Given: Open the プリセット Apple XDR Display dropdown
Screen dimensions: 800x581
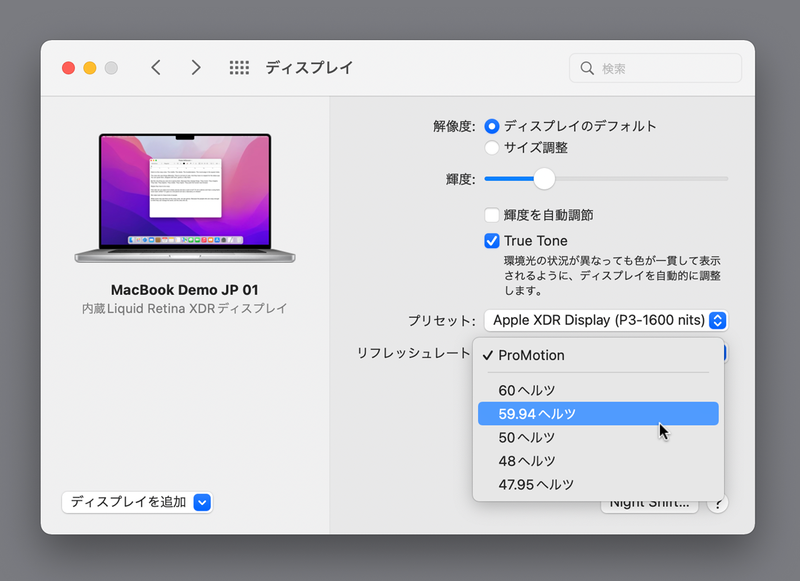Looking at the screenshot, I should 606,320.
